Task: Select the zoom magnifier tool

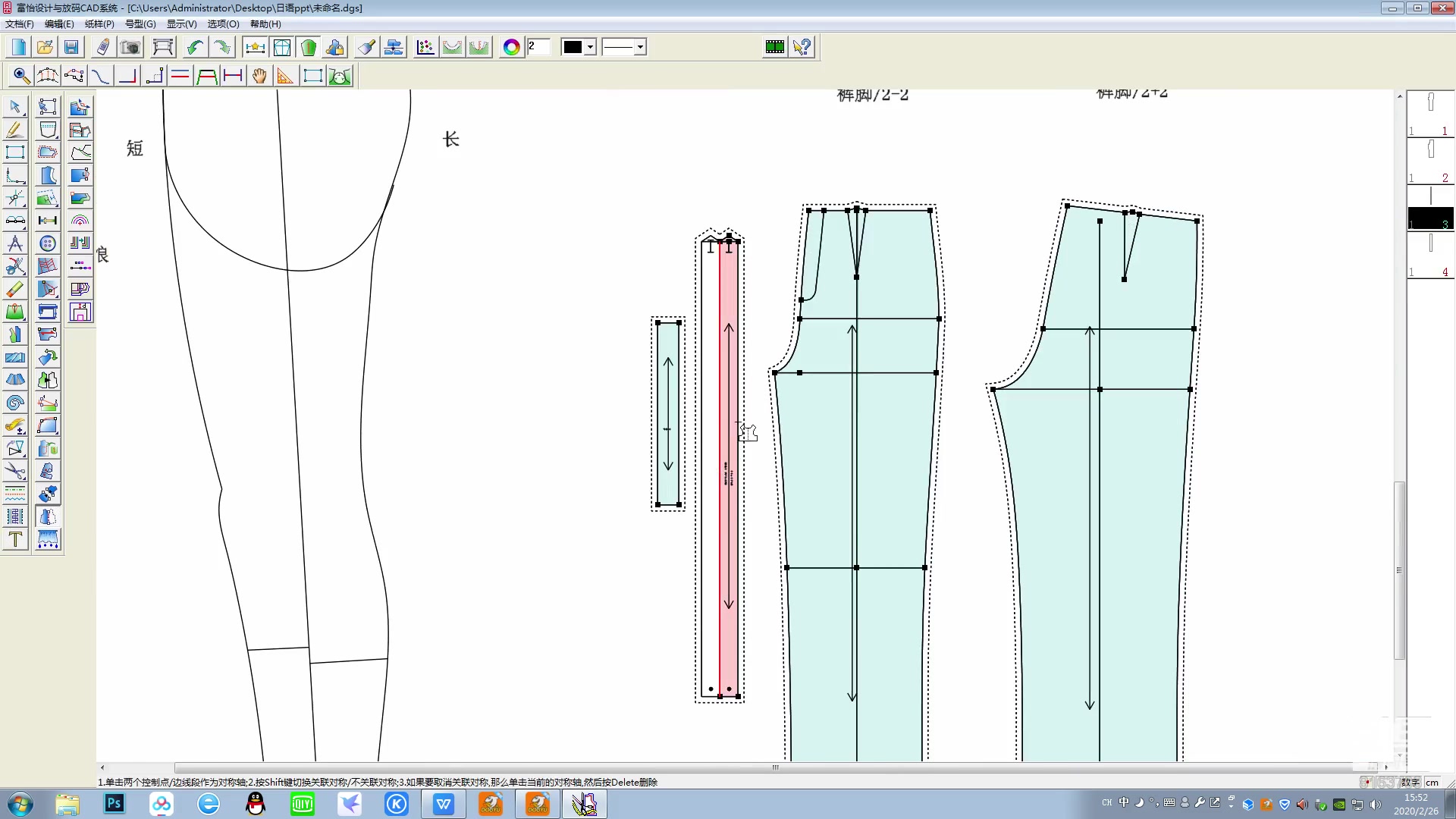Action: [21, 76]
